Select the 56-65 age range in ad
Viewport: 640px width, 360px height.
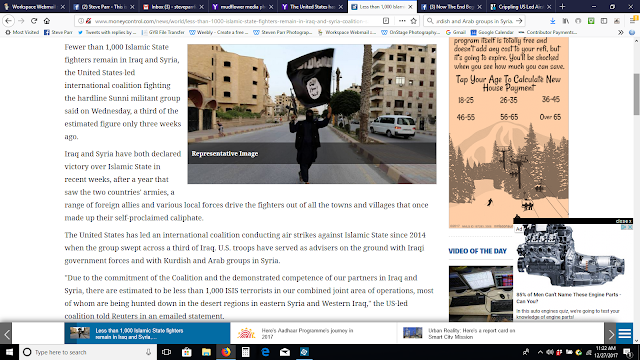[x=509, y=117]
